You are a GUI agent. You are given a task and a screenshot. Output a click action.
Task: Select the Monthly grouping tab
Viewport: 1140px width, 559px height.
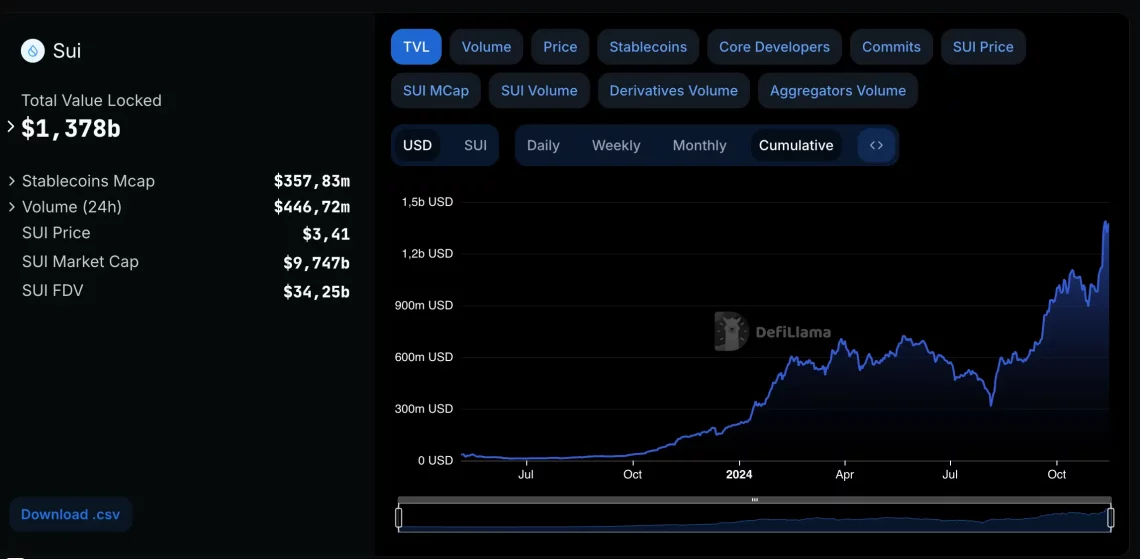pos(699,145)
